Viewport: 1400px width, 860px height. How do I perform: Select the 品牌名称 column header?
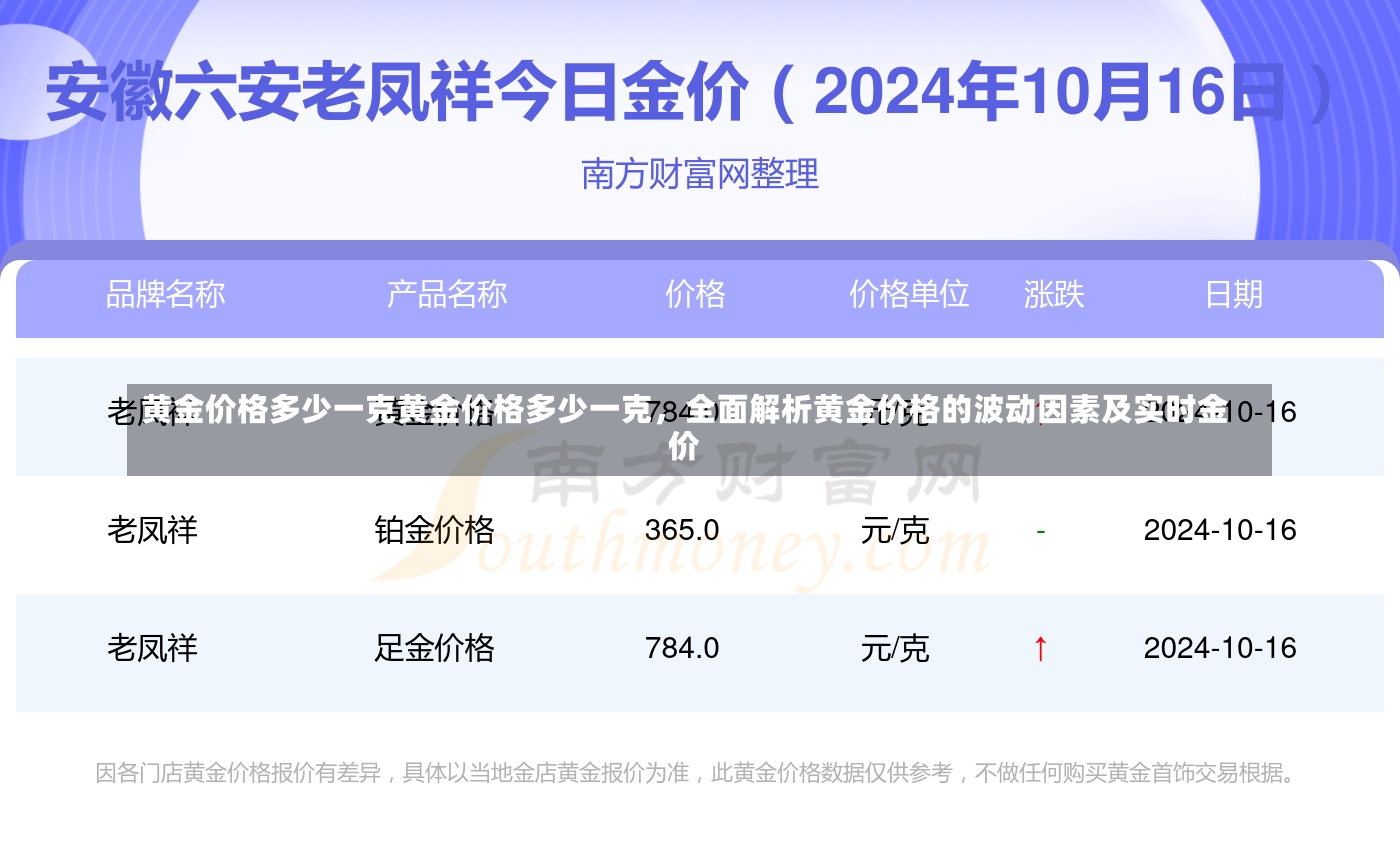165,294
